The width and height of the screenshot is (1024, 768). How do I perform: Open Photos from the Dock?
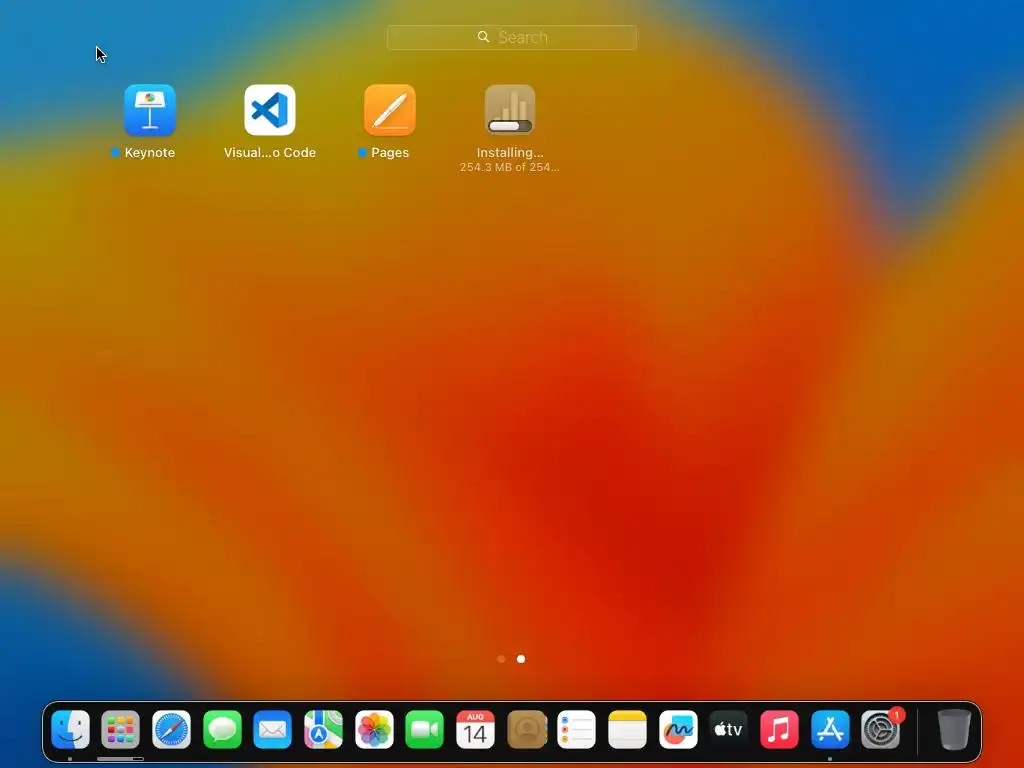pyautogui.click(x=374, y=729)
